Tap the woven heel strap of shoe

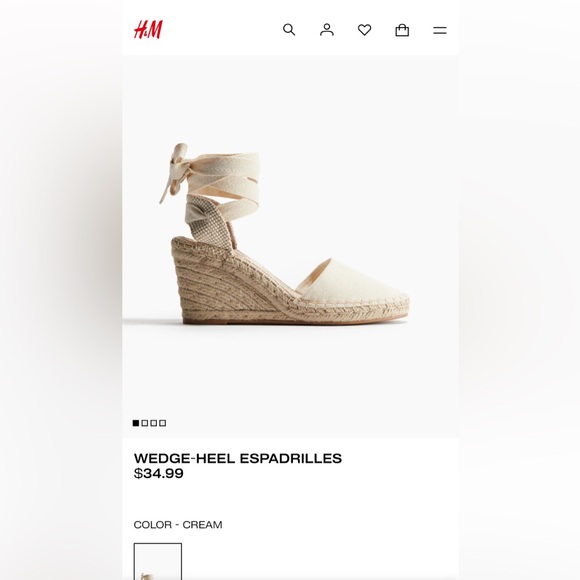tap(209, 222)
